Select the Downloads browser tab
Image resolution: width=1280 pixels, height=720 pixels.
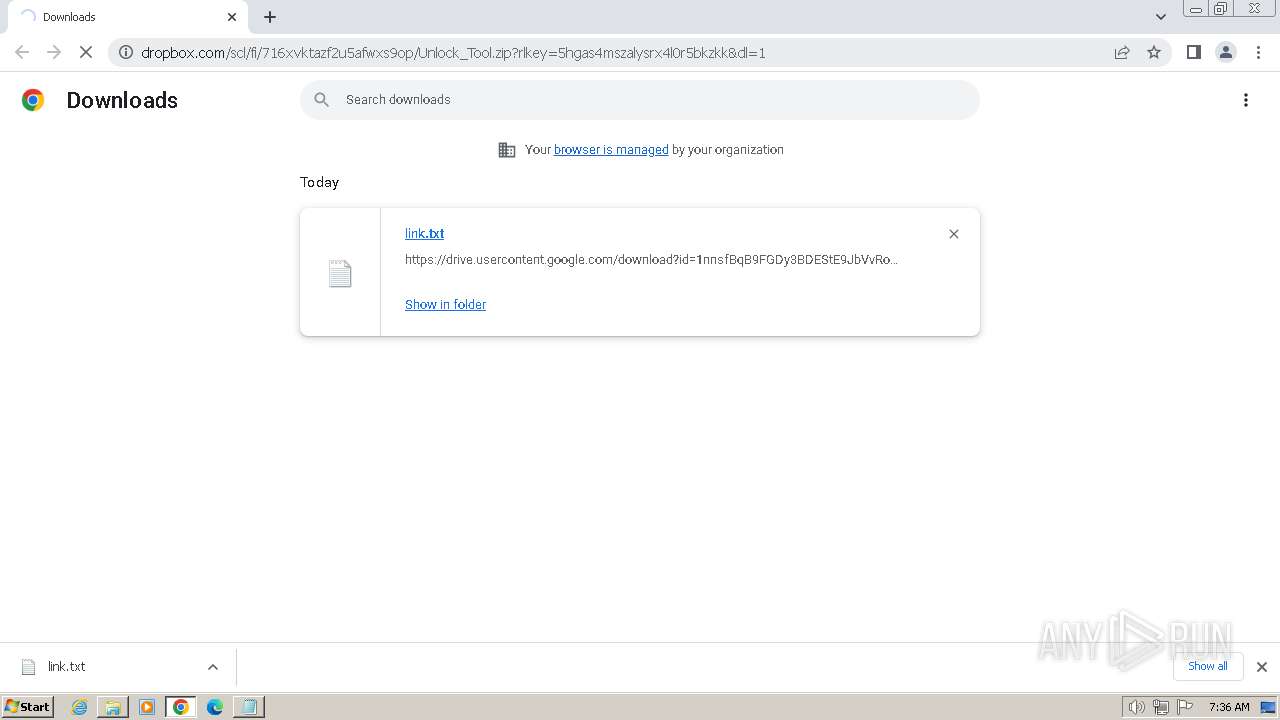[x=126, y=17]
